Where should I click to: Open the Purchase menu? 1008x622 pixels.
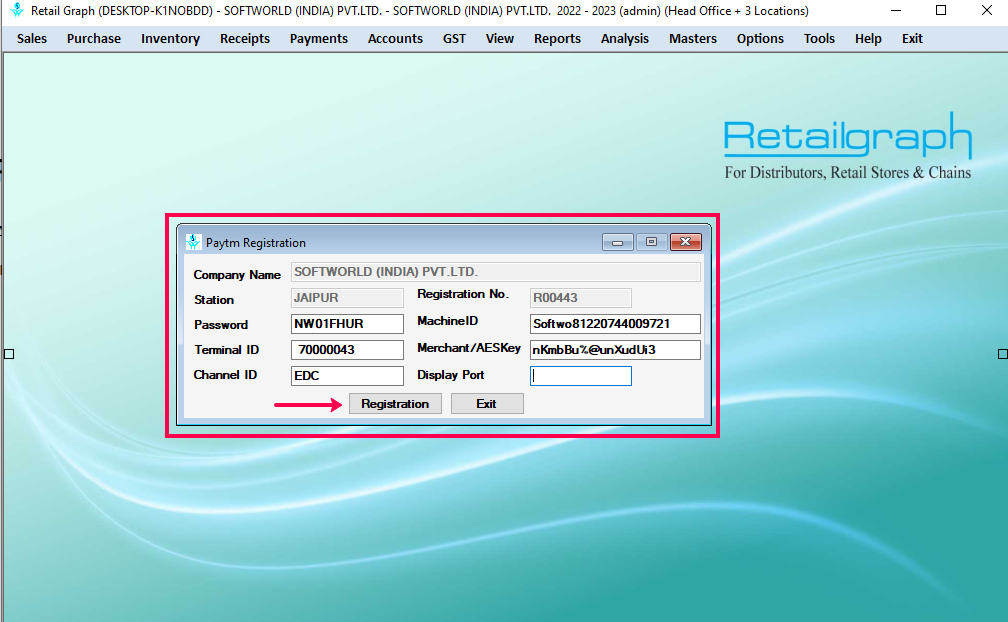(94, 39)
